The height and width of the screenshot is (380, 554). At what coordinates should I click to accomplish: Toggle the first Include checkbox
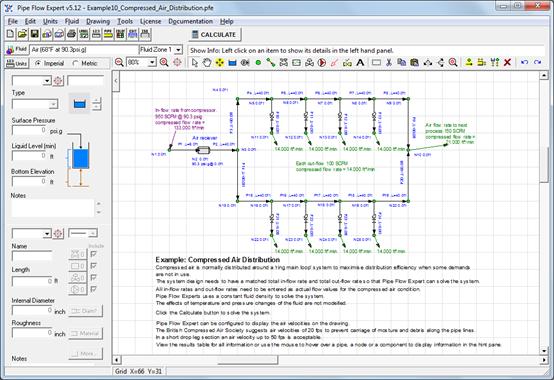[x=93, y=254]
